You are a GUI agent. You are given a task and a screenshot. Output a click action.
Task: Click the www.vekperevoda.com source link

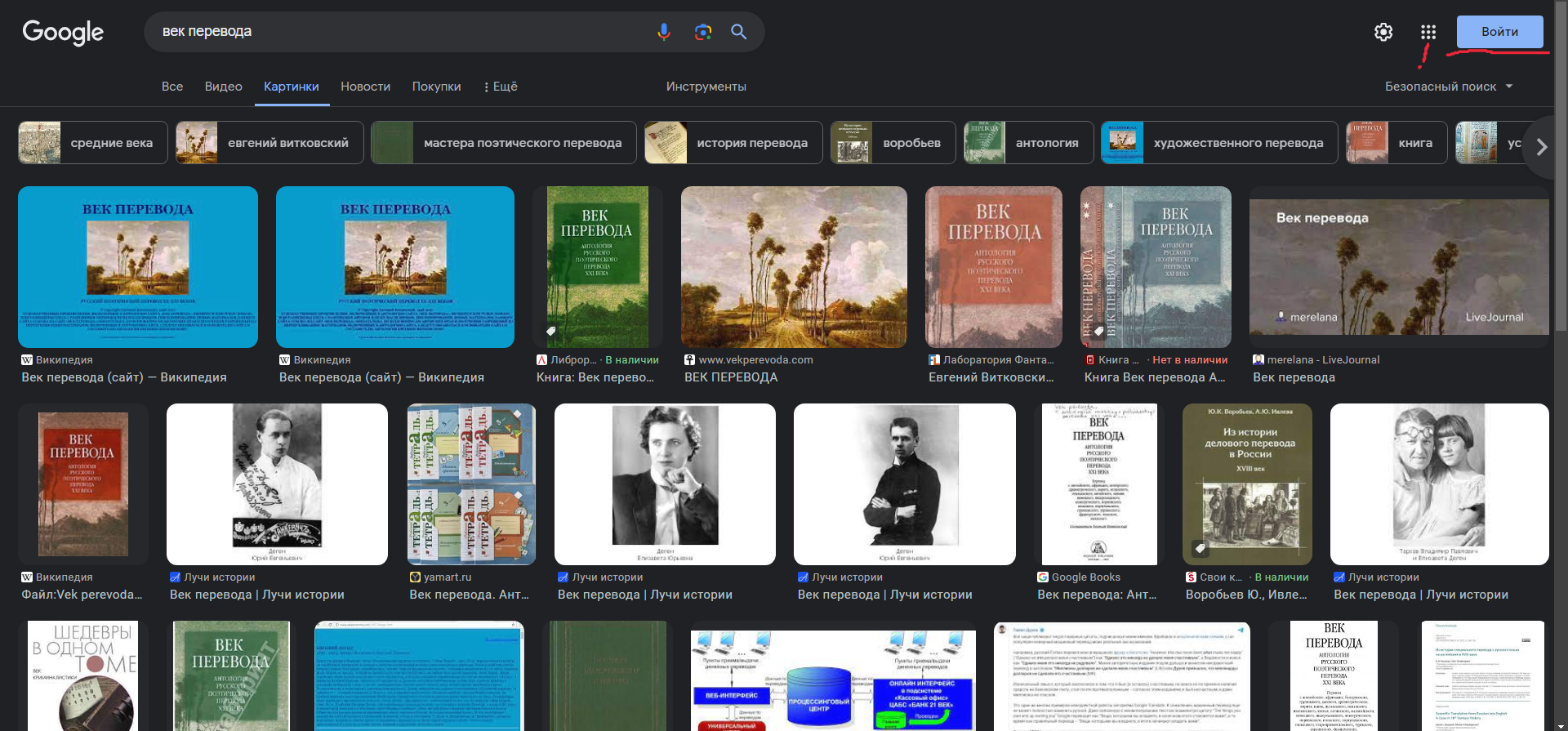click(755, 360)
